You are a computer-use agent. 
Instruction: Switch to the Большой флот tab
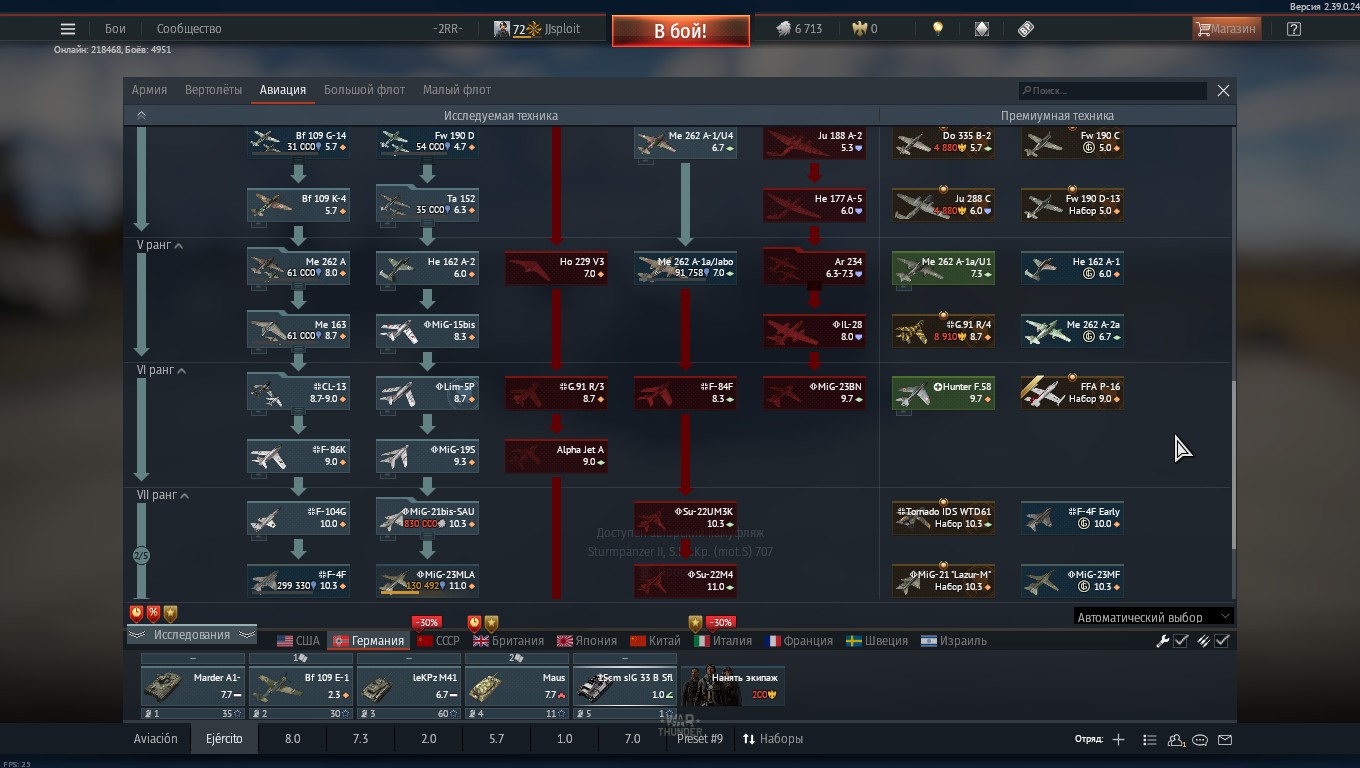tap(364, 90)
